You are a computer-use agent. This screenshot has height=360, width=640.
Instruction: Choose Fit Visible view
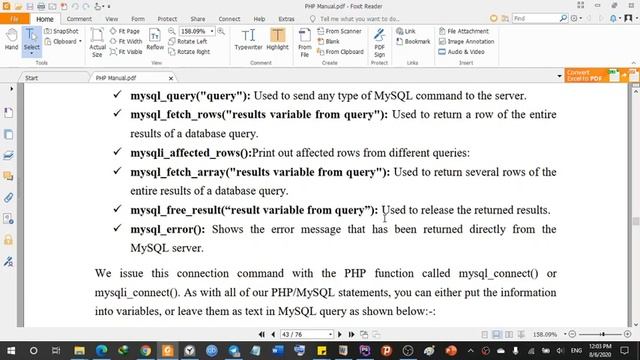point(126,52)
